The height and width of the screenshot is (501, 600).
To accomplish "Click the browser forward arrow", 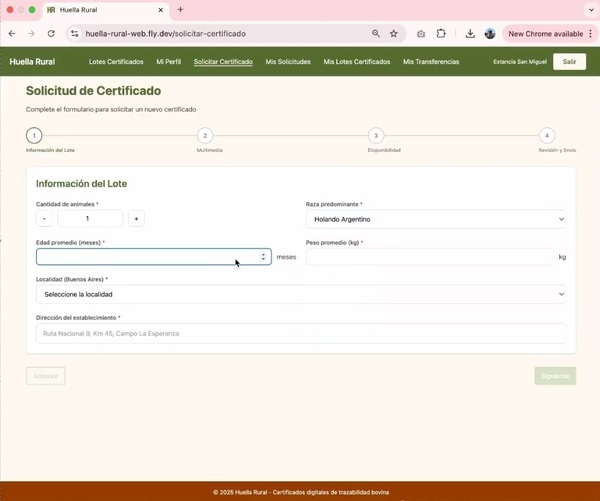I will [x=31, y=34].
